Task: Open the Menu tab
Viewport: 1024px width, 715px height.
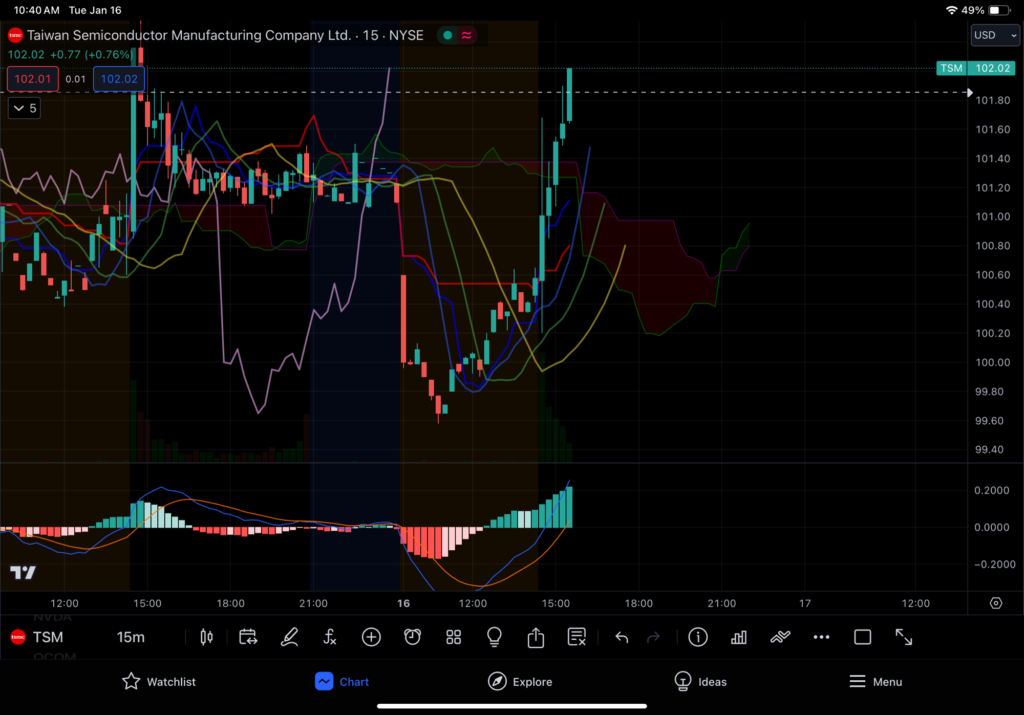Action: [875, 682]
